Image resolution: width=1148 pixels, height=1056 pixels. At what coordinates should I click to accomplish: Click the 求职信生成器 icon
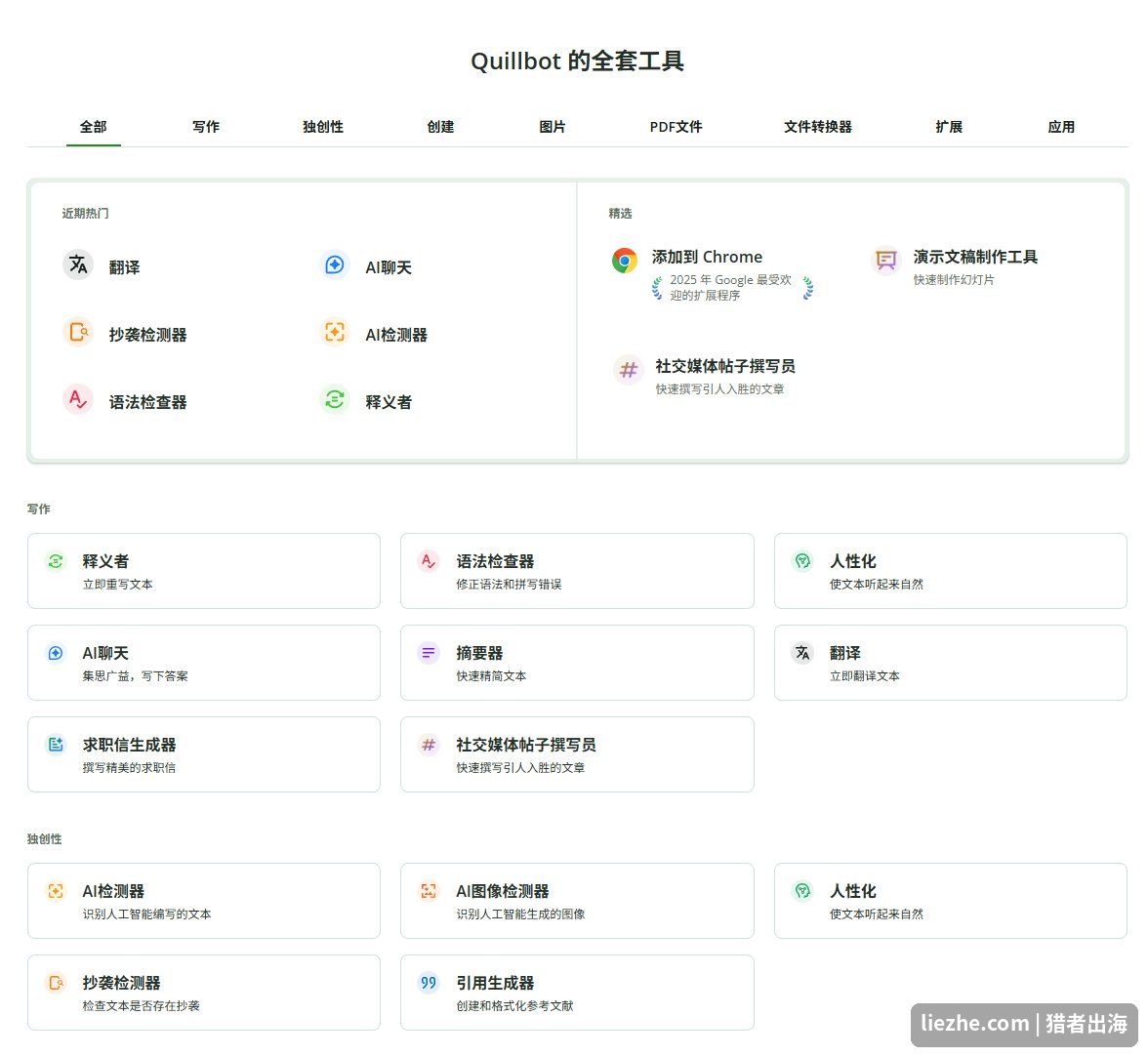(56, 745)
